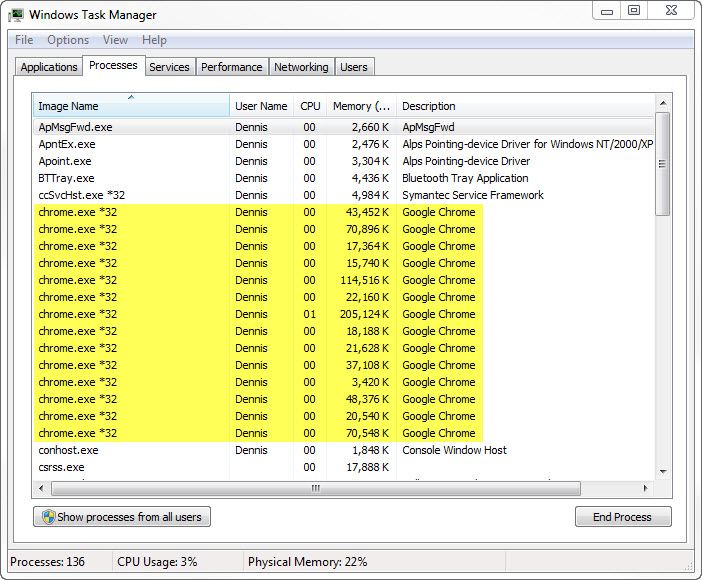
Task: Minimize the Task Manager window
Action: pos(607,11)
